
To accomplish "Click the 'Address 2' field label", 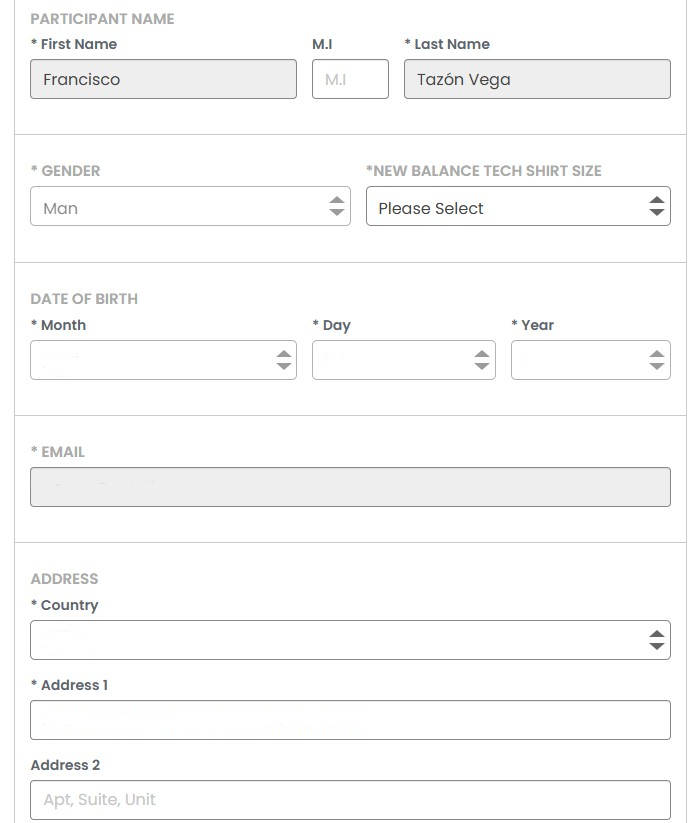I will (66, 765).
